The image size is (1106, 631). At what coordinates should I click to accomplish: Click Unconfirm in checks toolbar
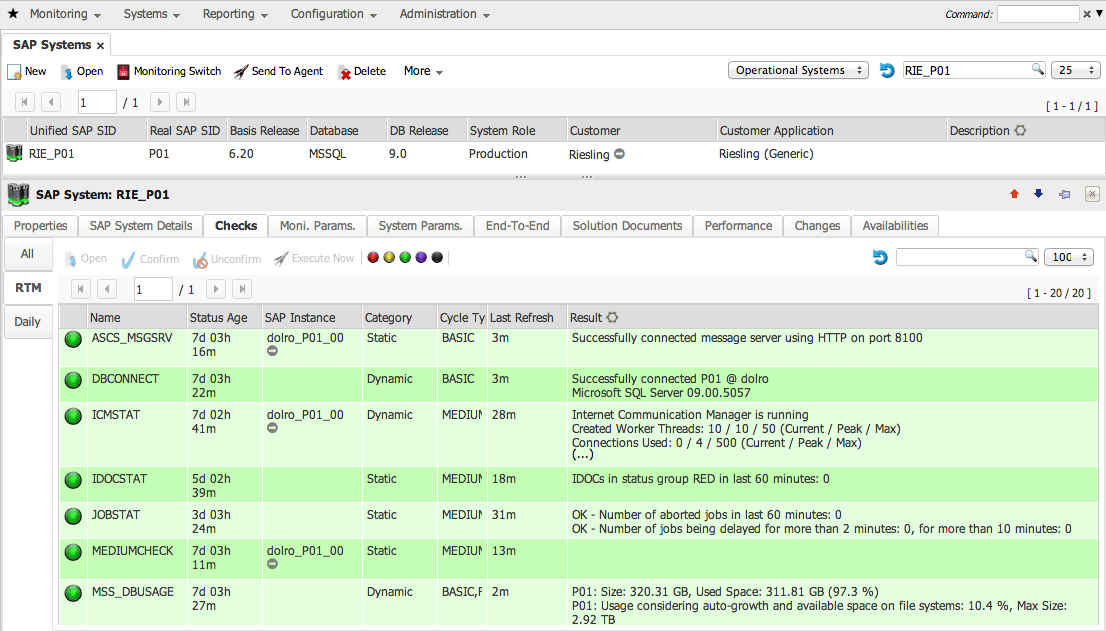tap(226, 259)
